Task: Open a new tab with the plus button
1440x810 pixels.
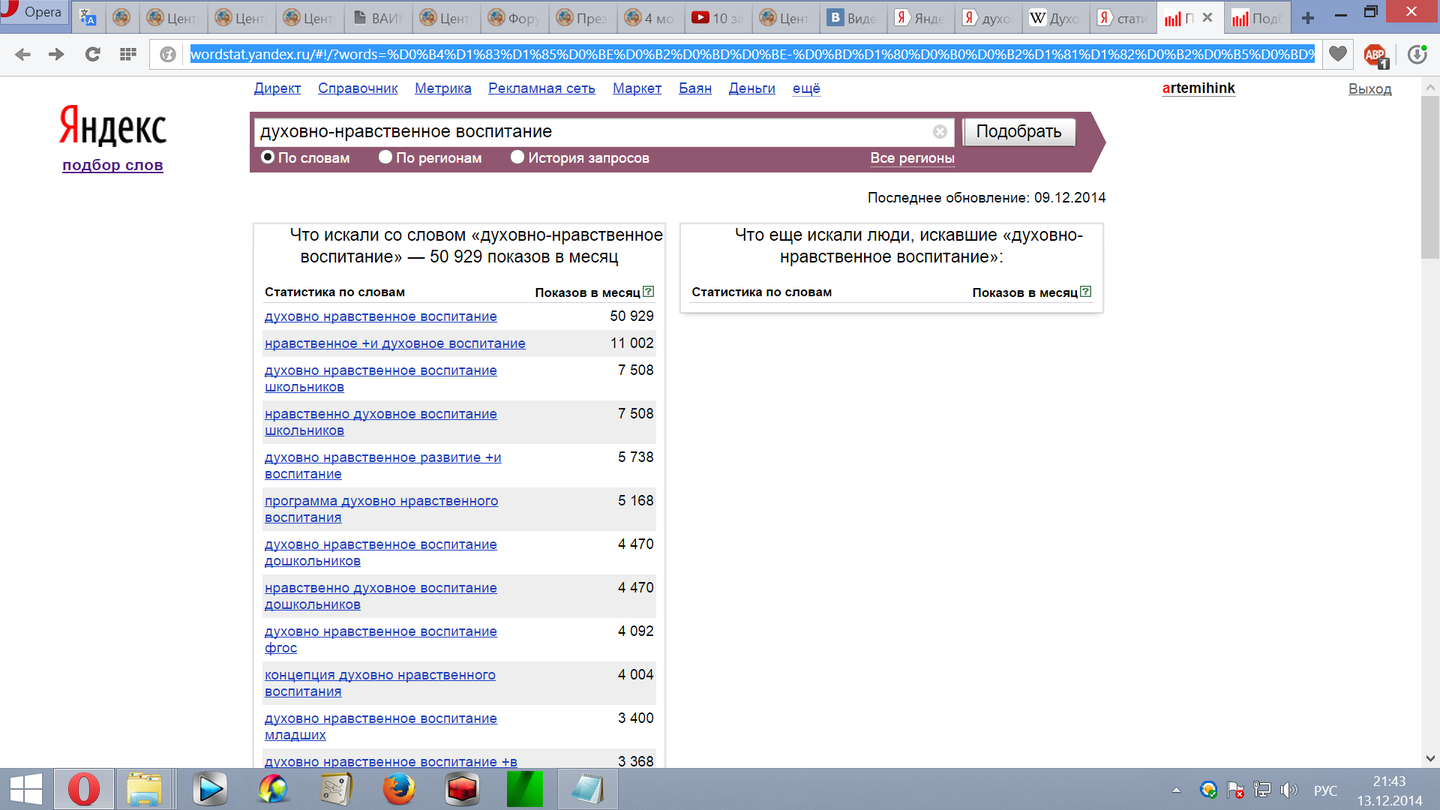Action: (x=1307, y=18)
